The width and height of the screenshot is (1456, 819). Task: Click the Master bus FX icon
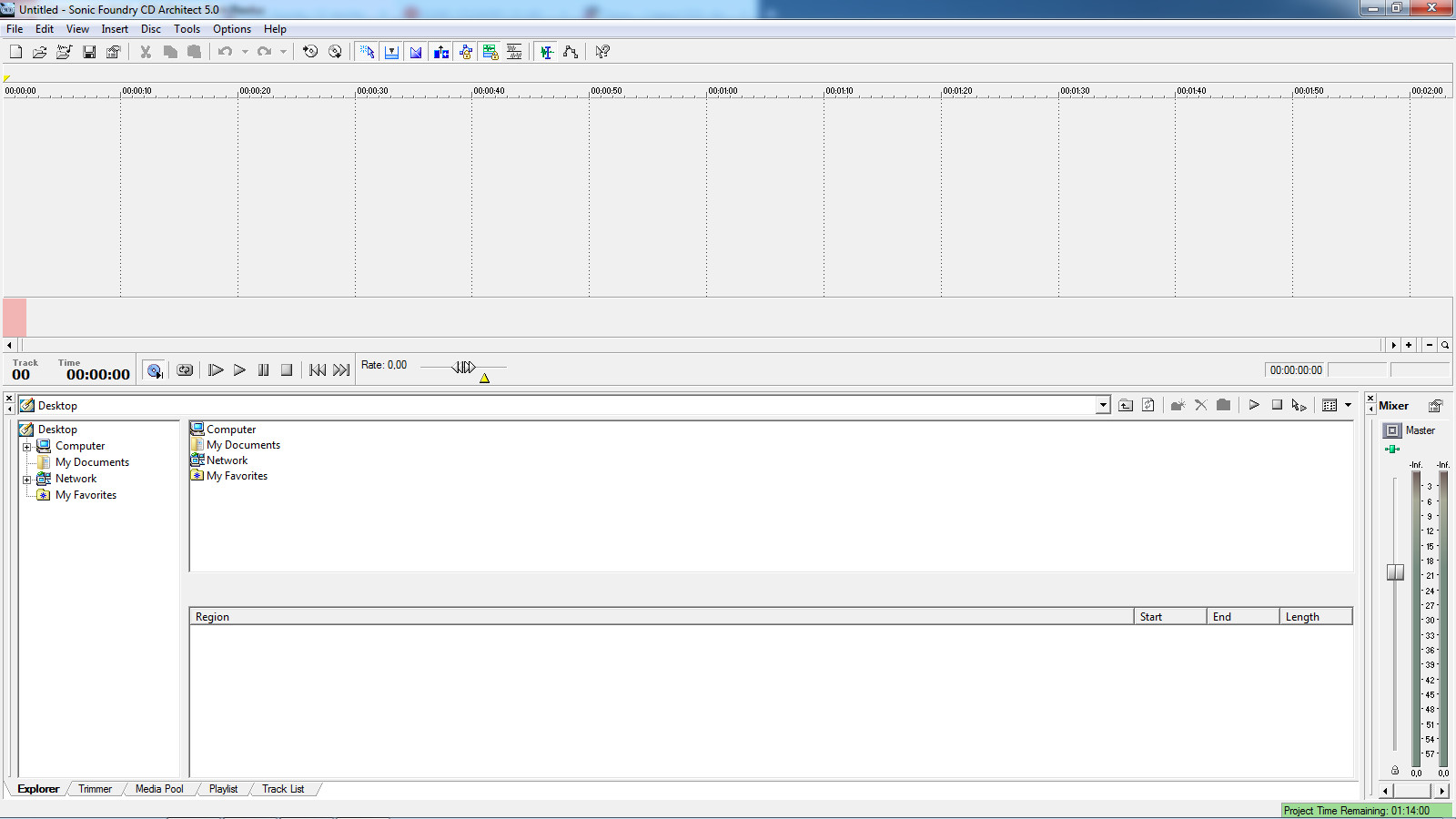click(x=1392, y=449)
